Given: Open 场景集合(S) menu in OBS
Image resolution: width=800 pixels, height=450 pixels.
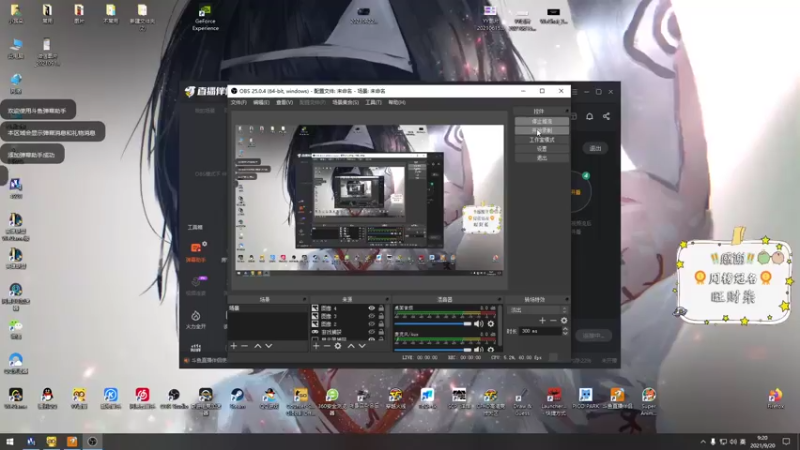Looking at the screenshot, I should pyautogui.click(x=345, y=103).
